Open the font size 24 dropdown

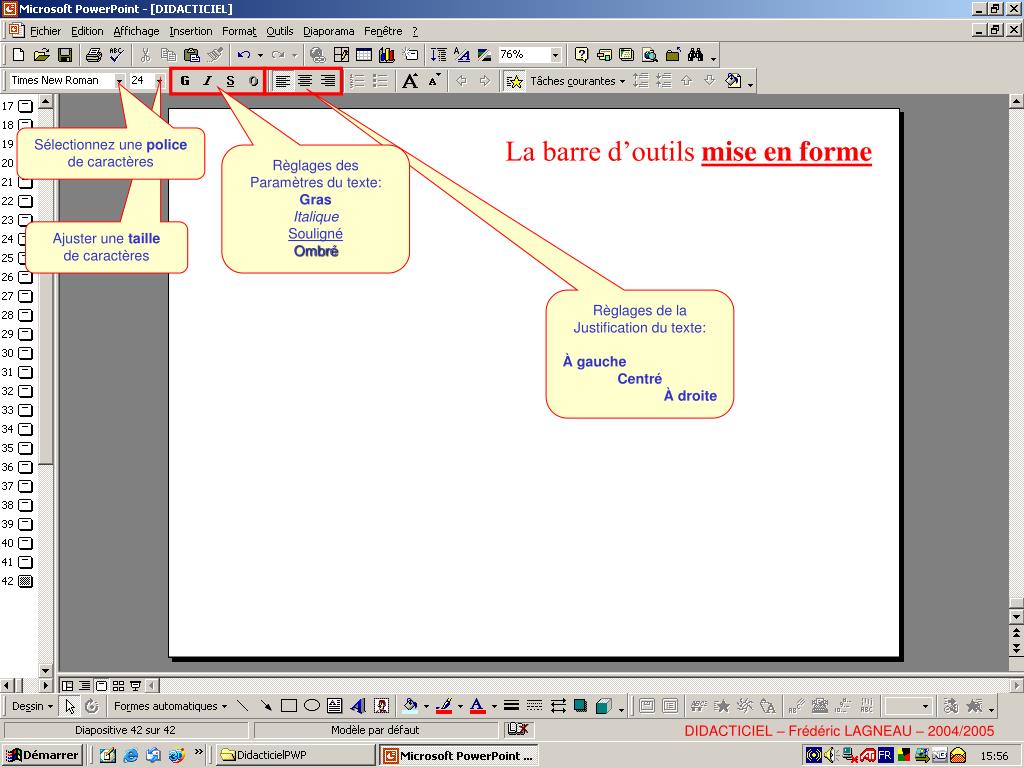[x=159, y=81]
